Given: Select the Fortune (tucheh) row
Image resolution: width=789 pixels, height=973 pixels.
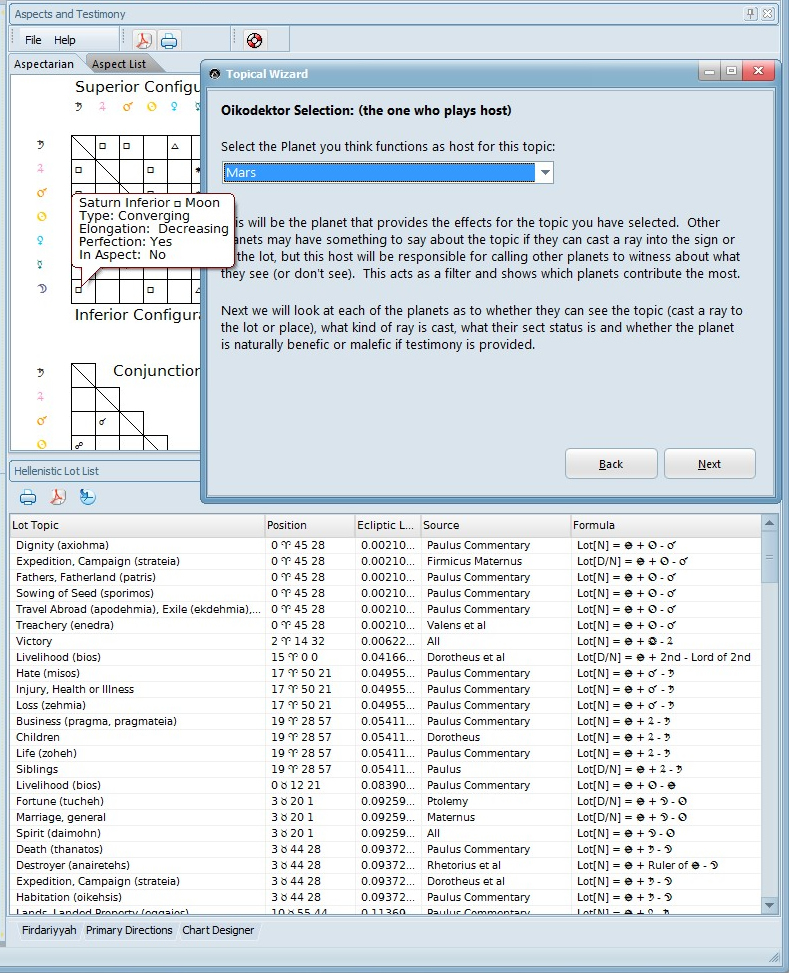Looking at the screenshot, I should pyautogui.click(x=385, y=801).
